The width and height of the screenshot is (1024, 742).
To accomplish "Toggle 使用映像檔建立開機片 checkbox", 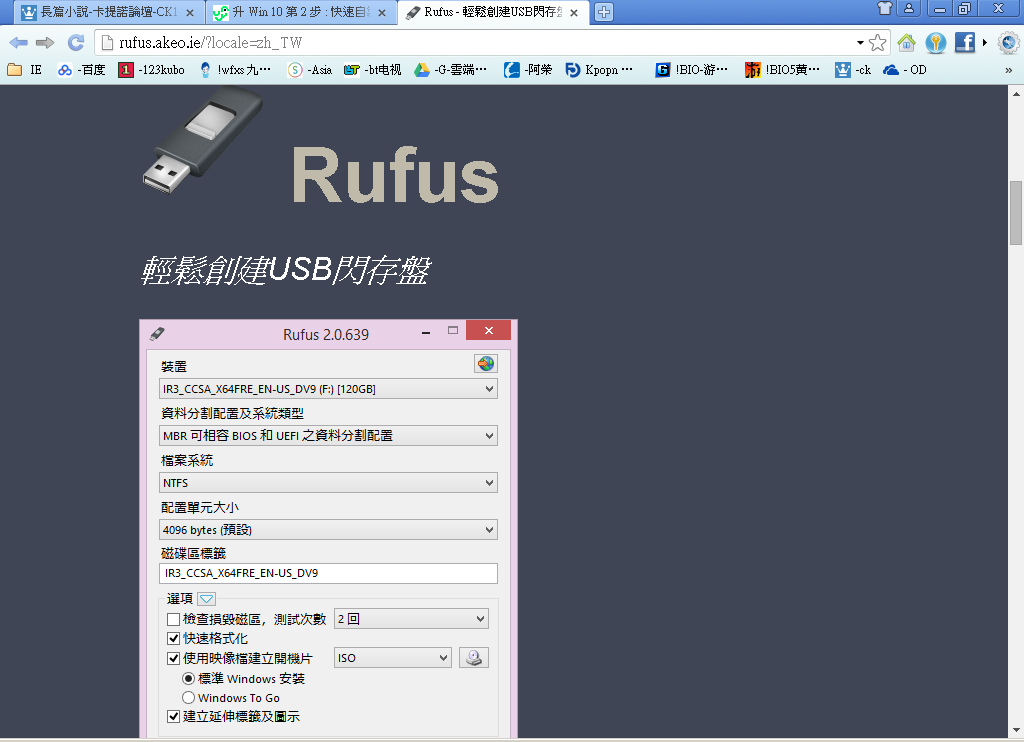I will (x=174, y=658).
